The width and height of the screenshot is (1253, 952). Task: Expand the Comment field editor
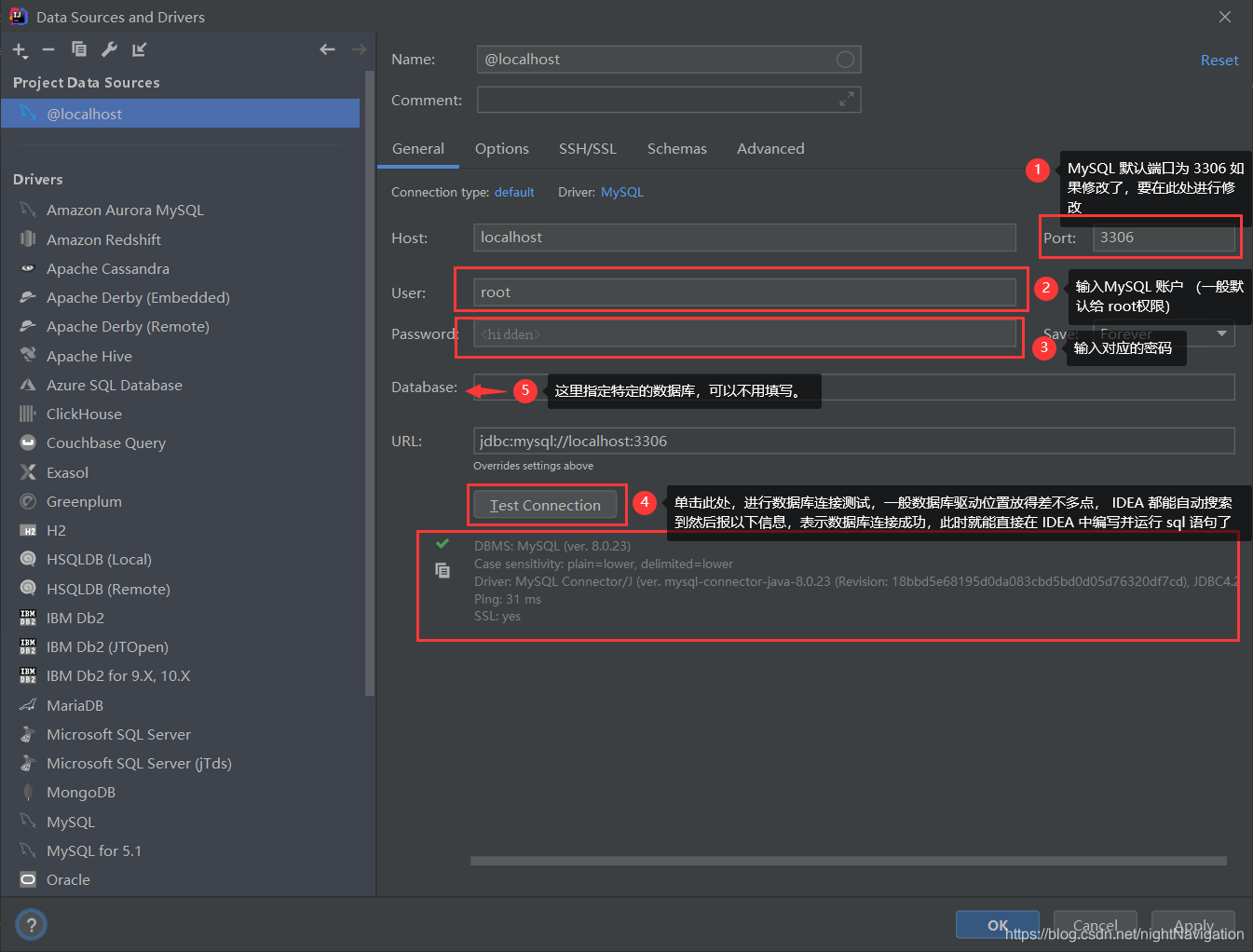pos(846,99)
